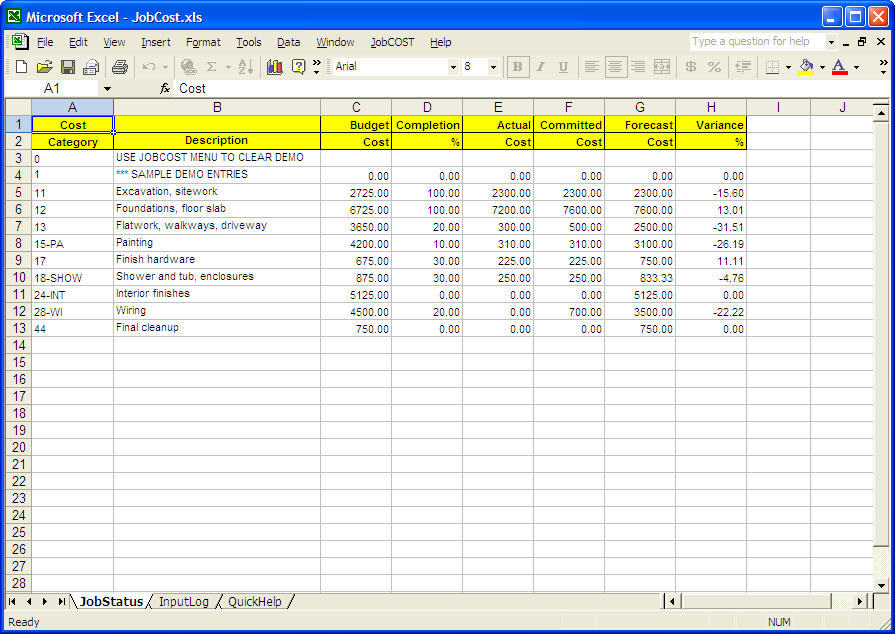Viewport: 895px width, 634px height.
Task: Open the File menu
Action: point(45,42)
